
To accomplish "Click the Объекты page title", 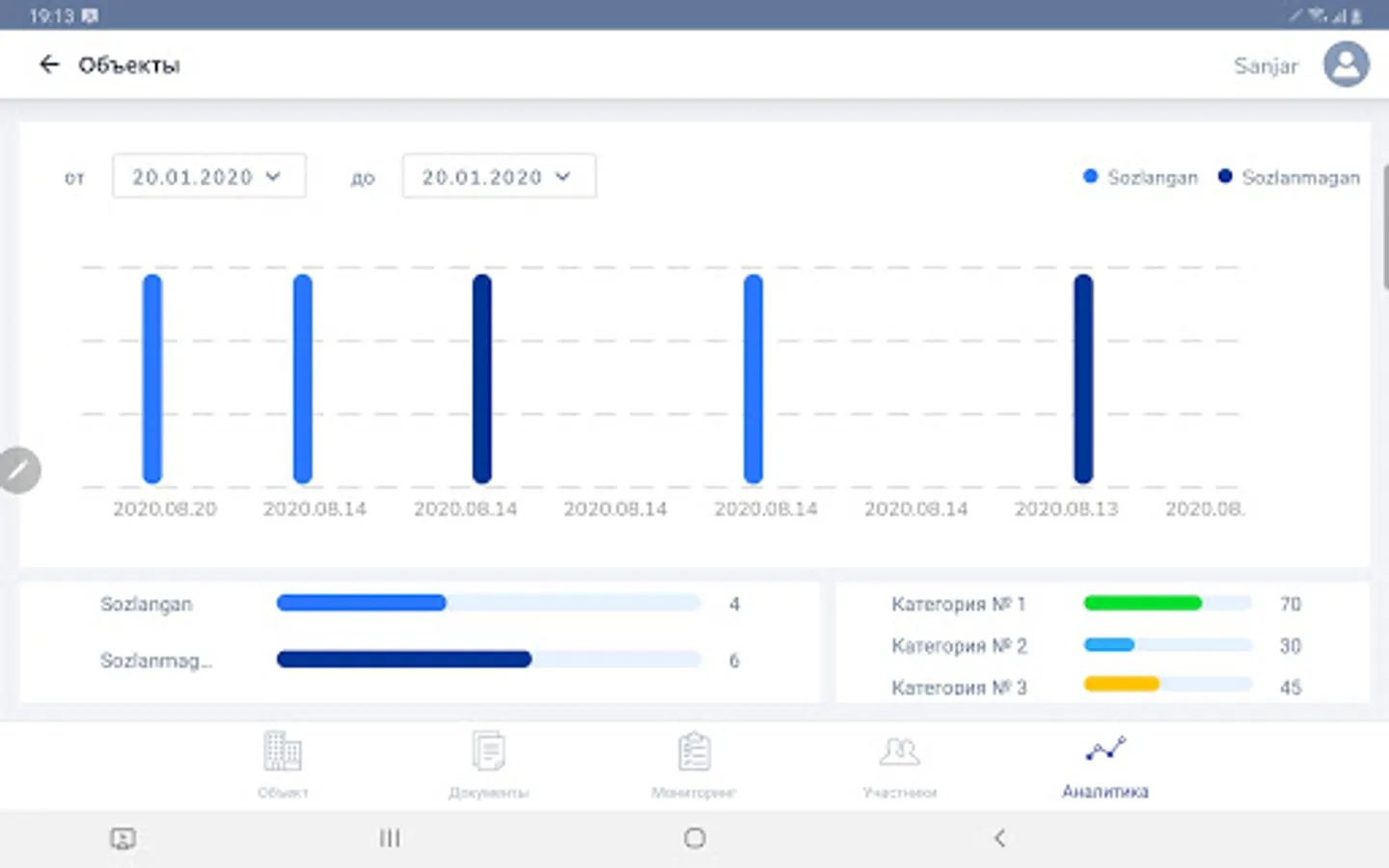I will pyautogui.click(x=129, y=66).
